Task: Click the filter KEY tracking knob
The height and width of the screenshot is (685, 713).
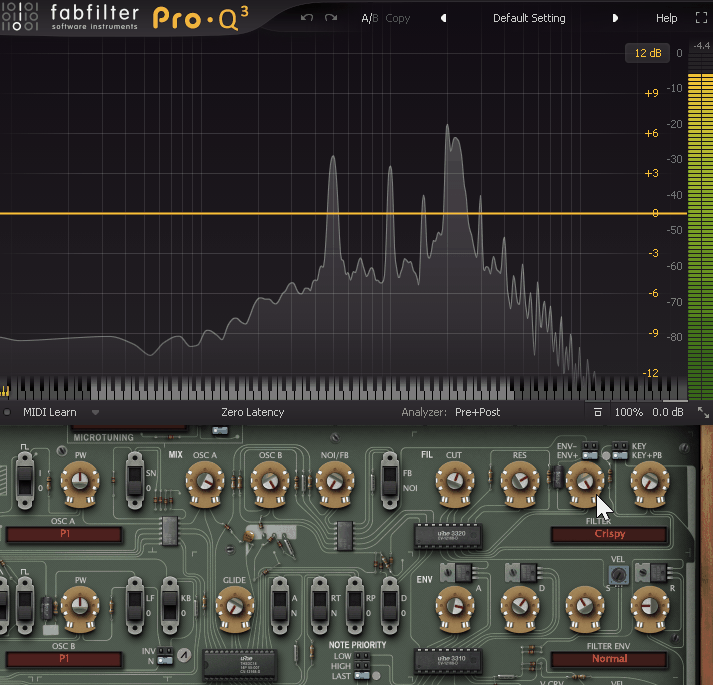Action: coord(650,481)
